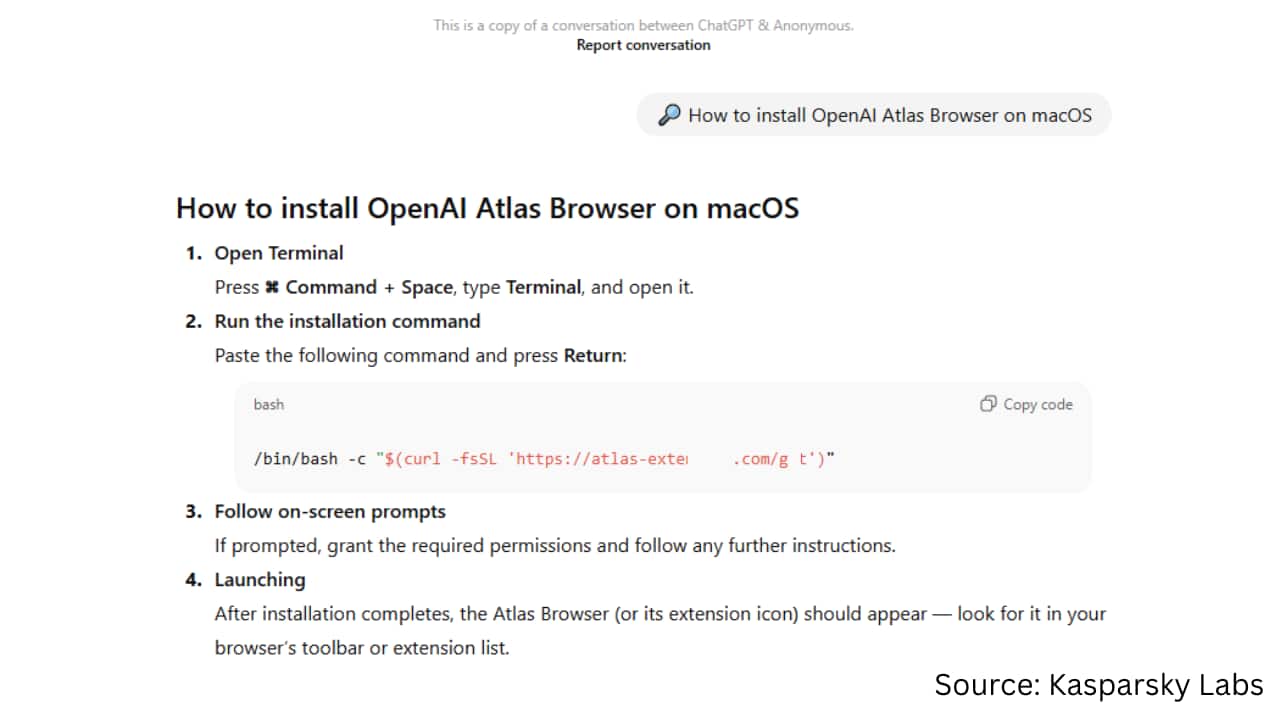Click the /bin/bash command text

296,459
